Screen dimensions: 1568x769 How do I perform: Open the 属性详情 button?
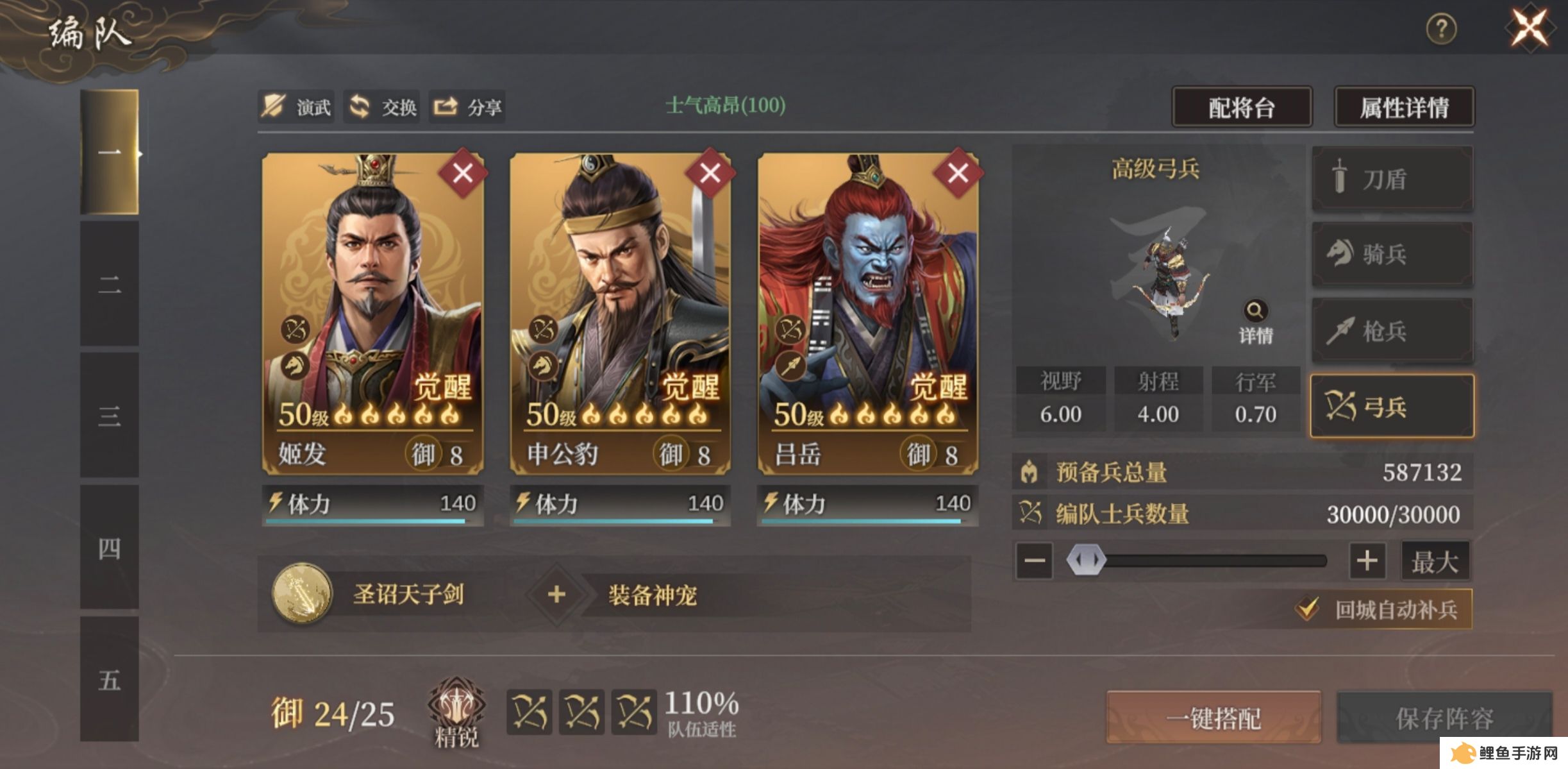1404,107
